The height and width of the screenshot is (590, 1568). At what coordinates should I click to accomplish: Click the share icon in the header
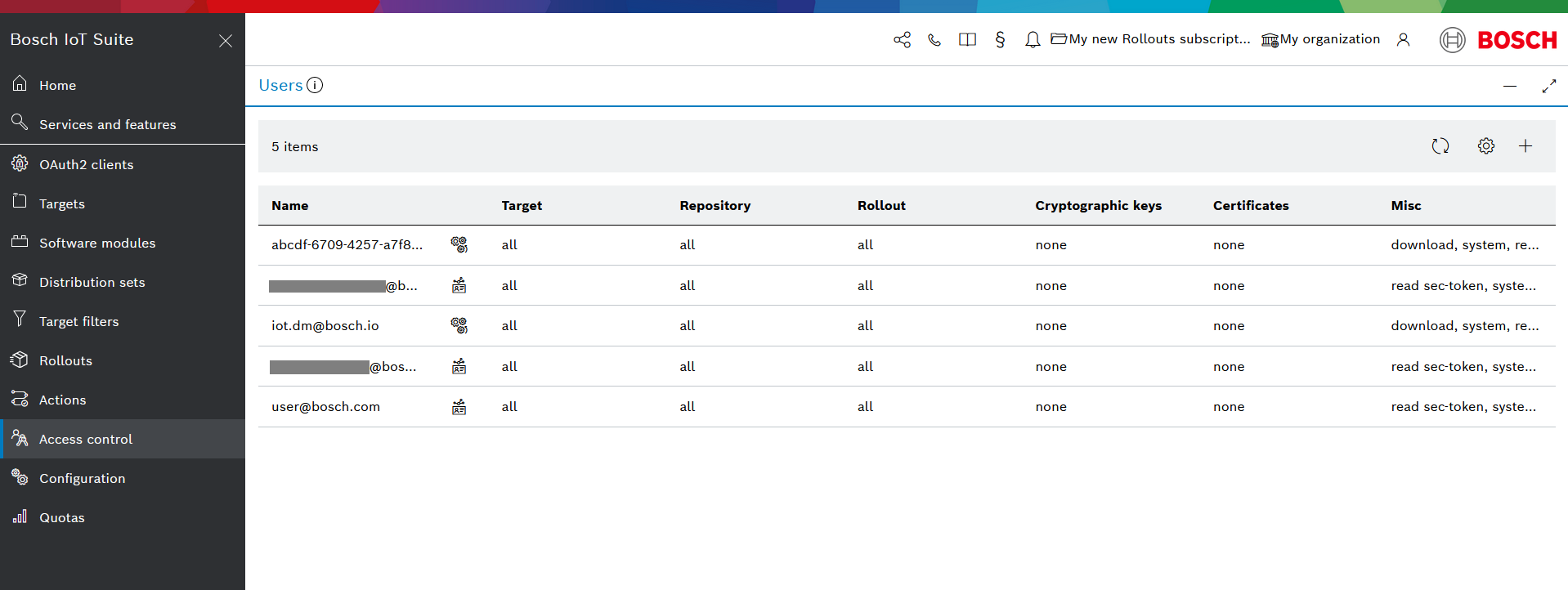click(902, 40)
